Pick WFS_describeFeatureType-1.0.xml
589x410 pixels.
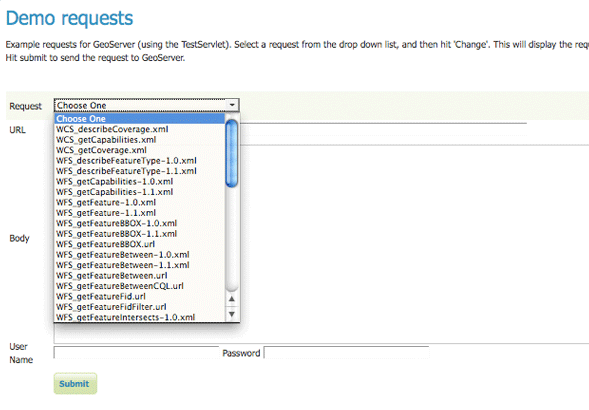tap(140, 161)
